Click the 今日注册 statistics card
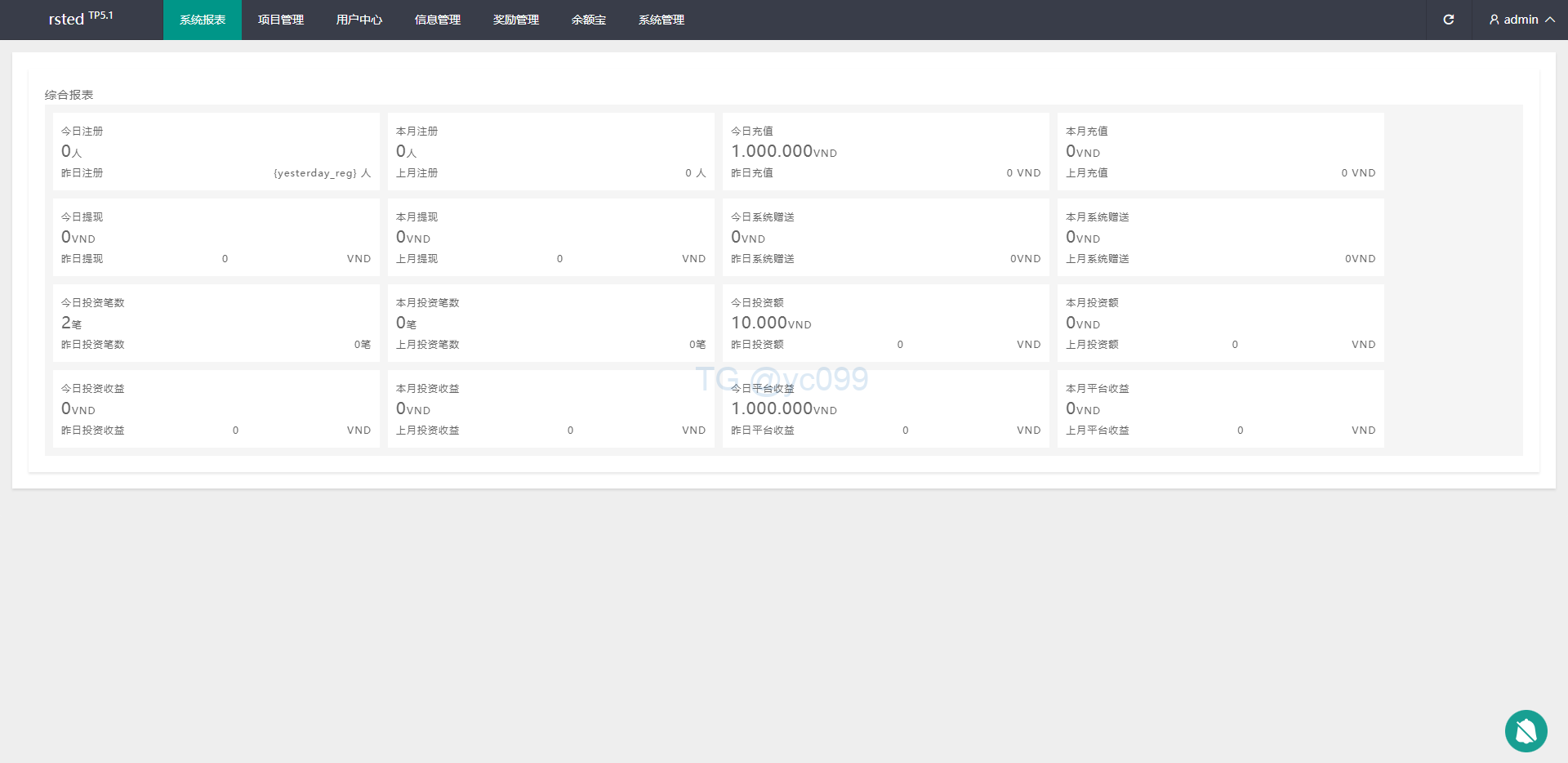 pyautogui.click(x=216, y=152)
